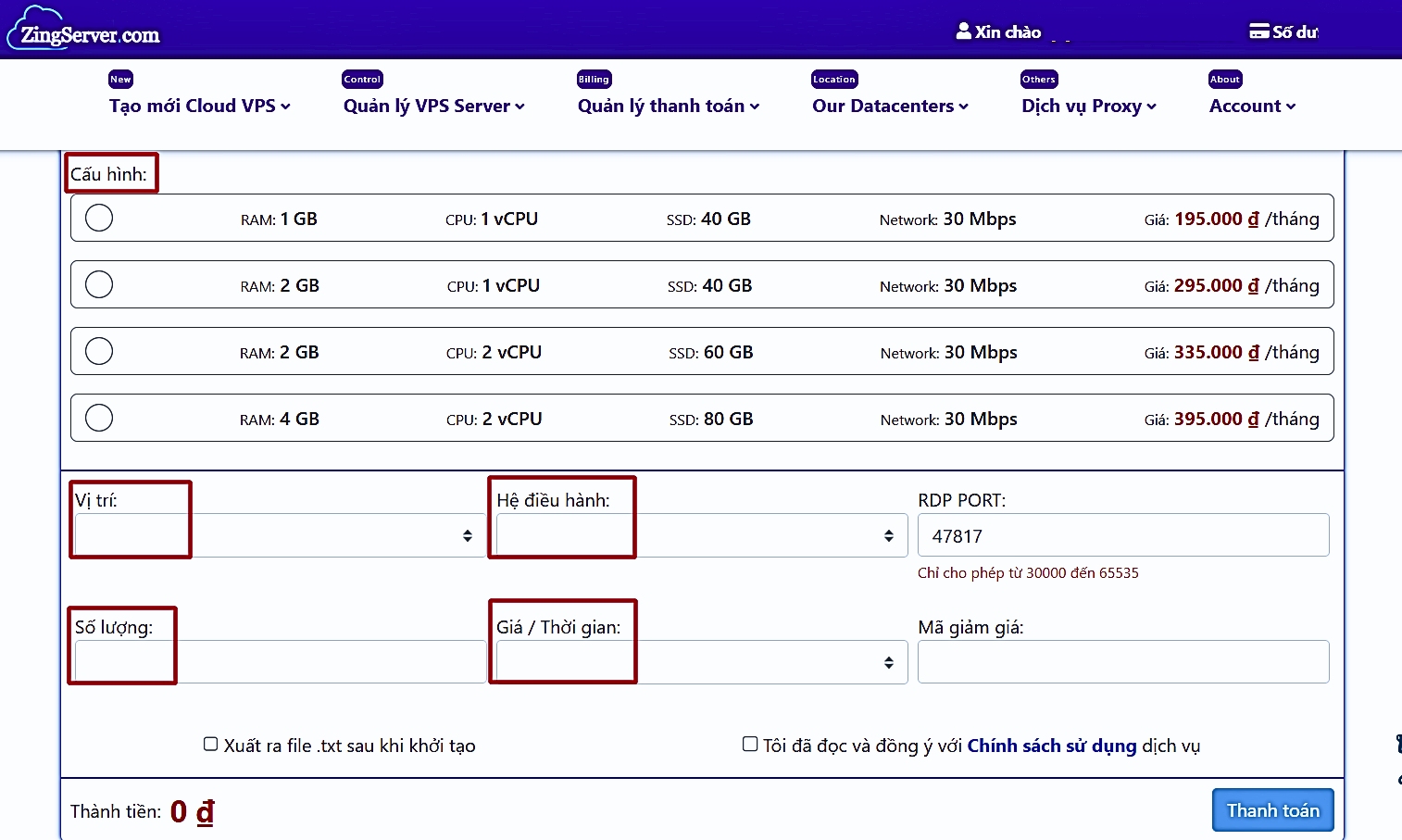
Task: Click the Others badge above Dịch vụ Proxy
Action: click(x=1039, y=79)
